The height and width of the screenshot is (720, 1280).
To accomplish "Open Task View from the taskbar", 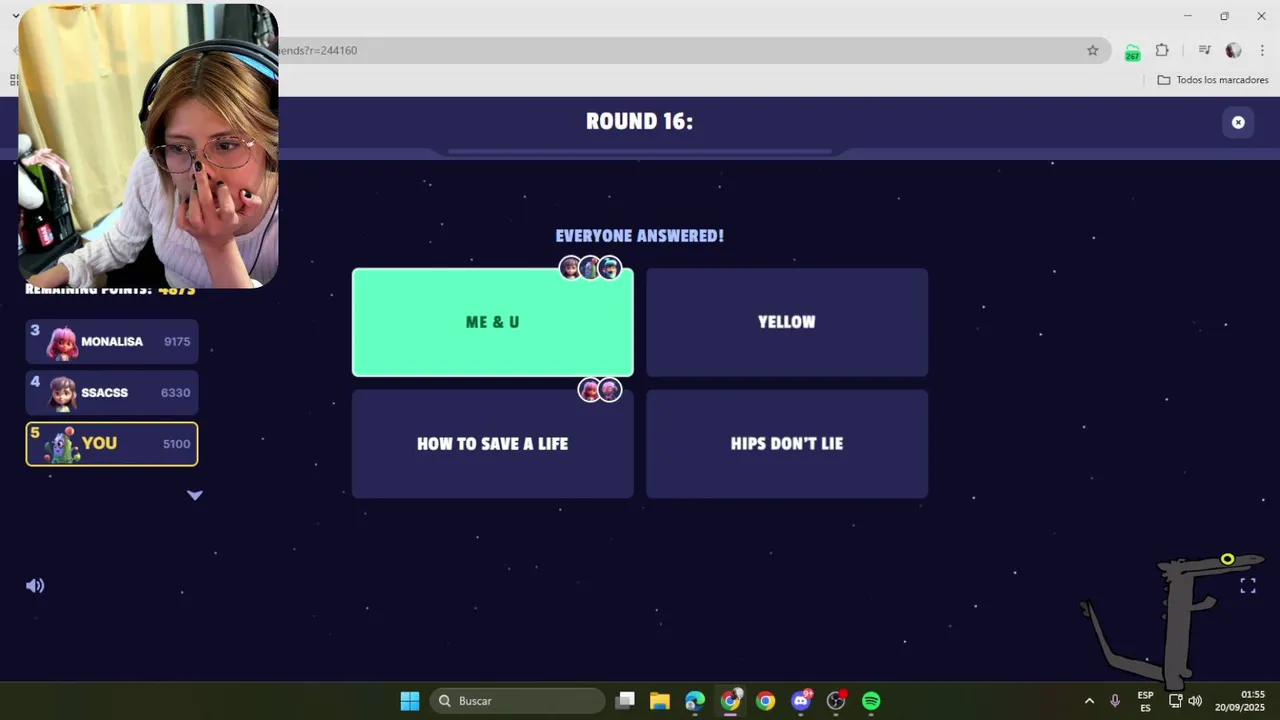I will (x=625, y=701).
